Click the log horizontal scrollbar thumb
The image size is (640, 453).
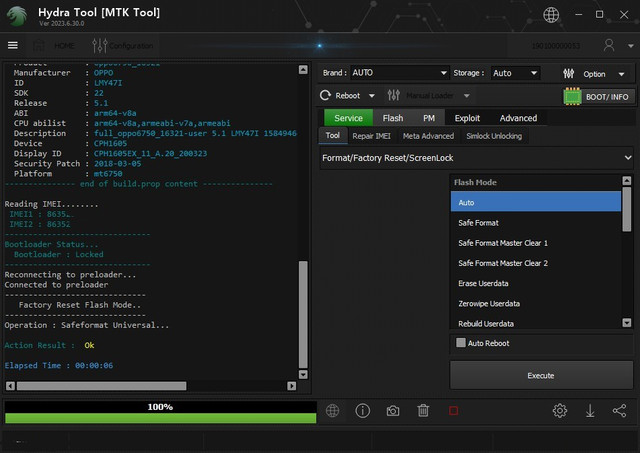(101, 386)
